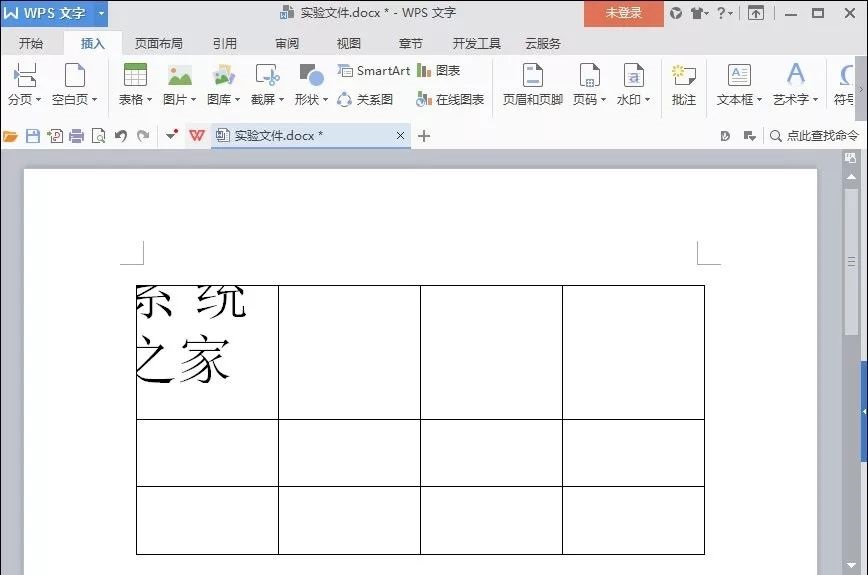Expand the WPS 文字 application menu arrow

pyautogui.click(x=101, y=13)
